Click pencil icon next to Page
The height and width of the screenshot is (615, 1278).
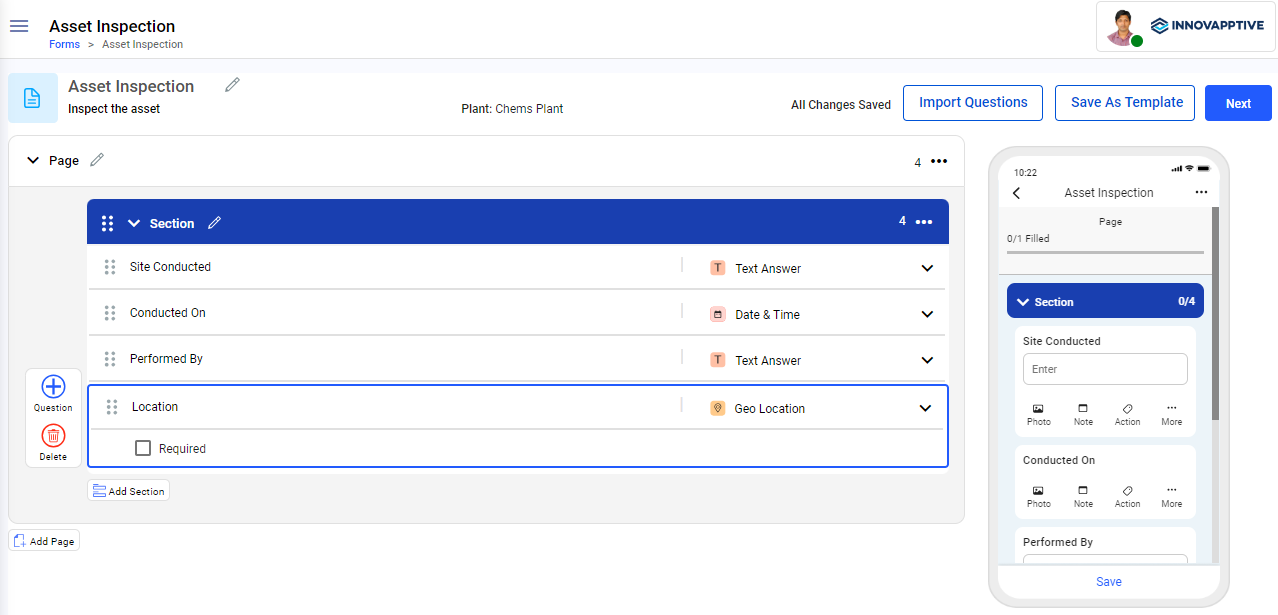coord(97,160)
